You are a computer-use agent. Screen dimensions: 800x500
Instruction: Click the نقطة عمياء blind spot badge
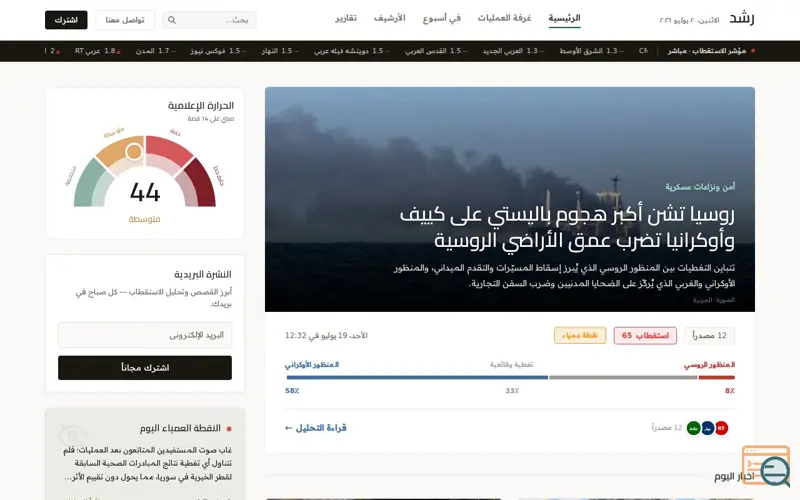coord(580,335)
